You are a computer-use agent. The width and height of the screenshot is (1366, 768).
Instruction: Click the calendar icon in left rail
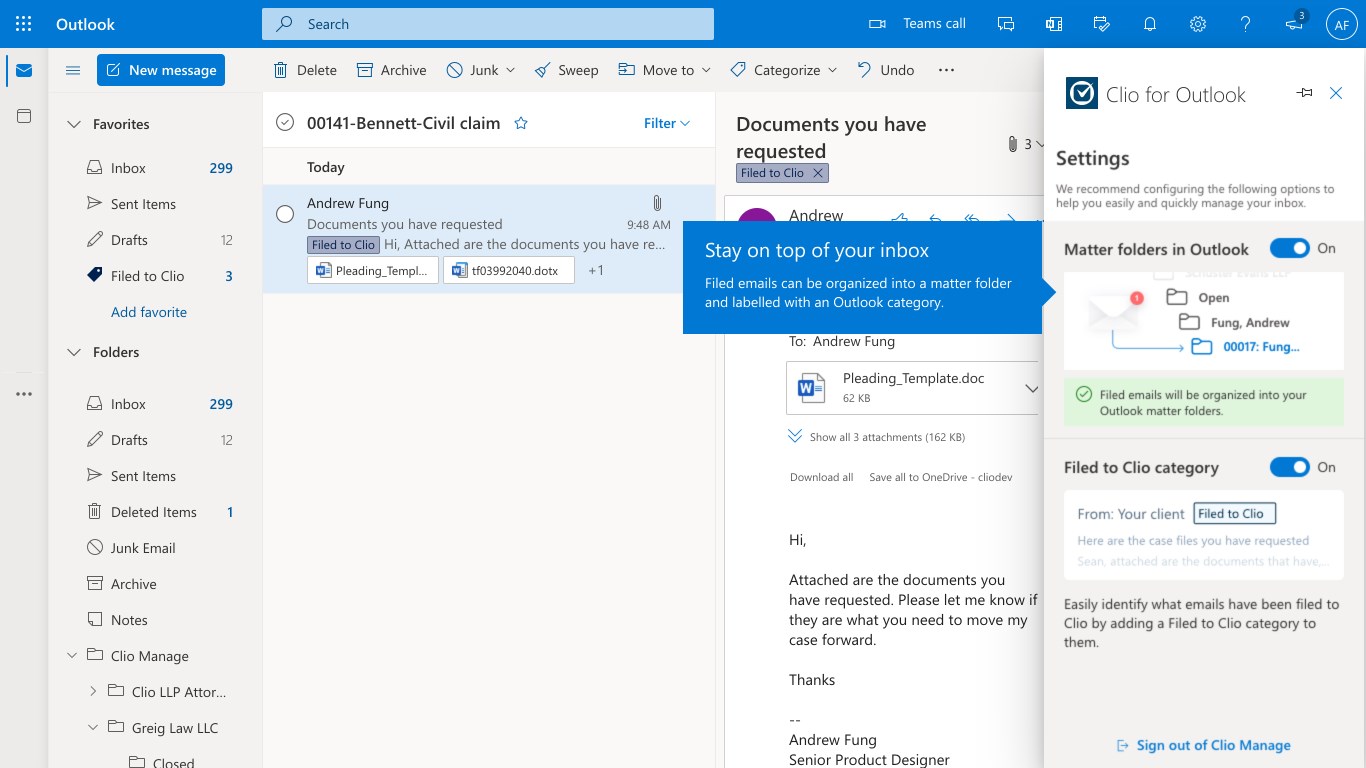point(24,117)
